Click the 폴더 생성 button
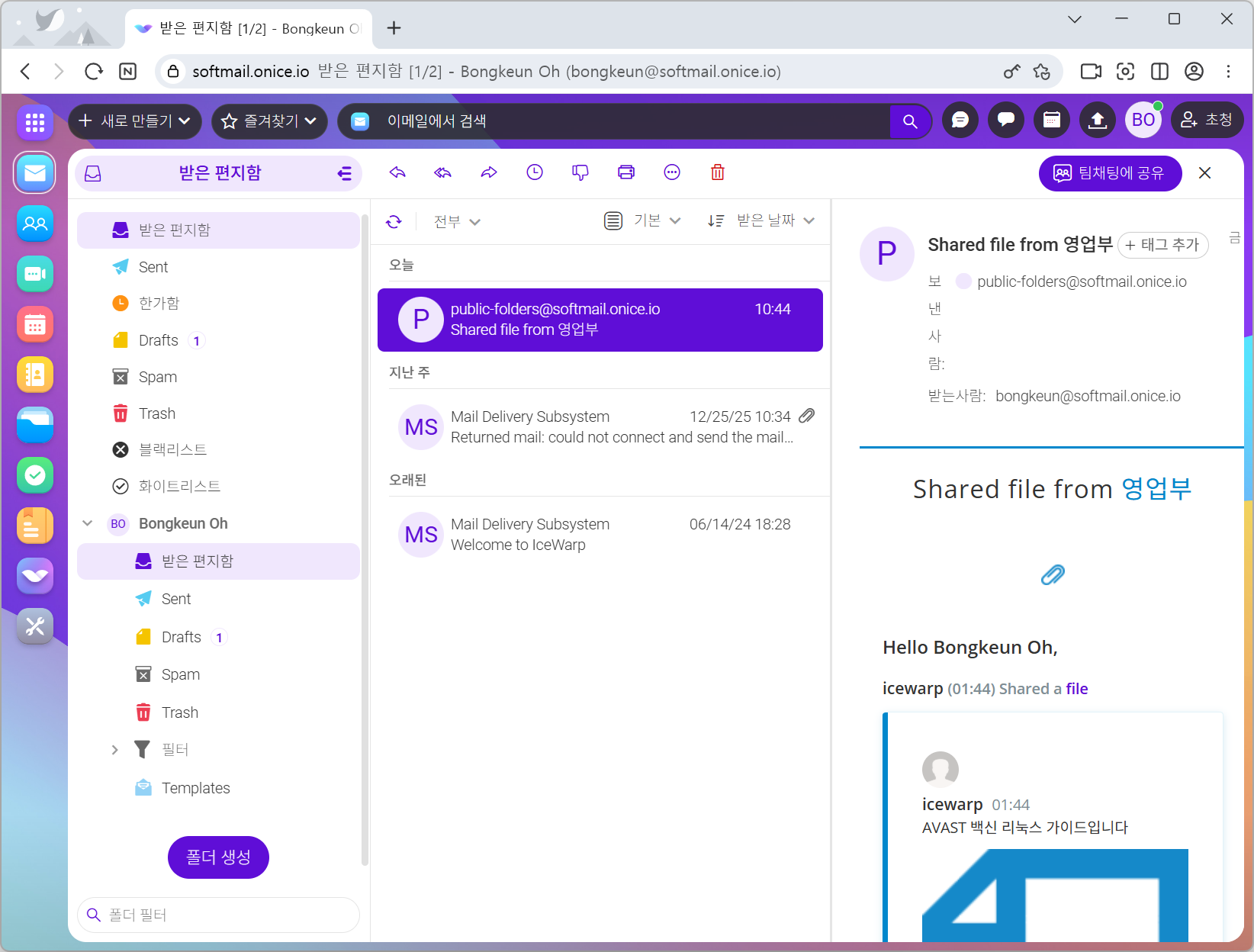 click(x=218, y=857)
